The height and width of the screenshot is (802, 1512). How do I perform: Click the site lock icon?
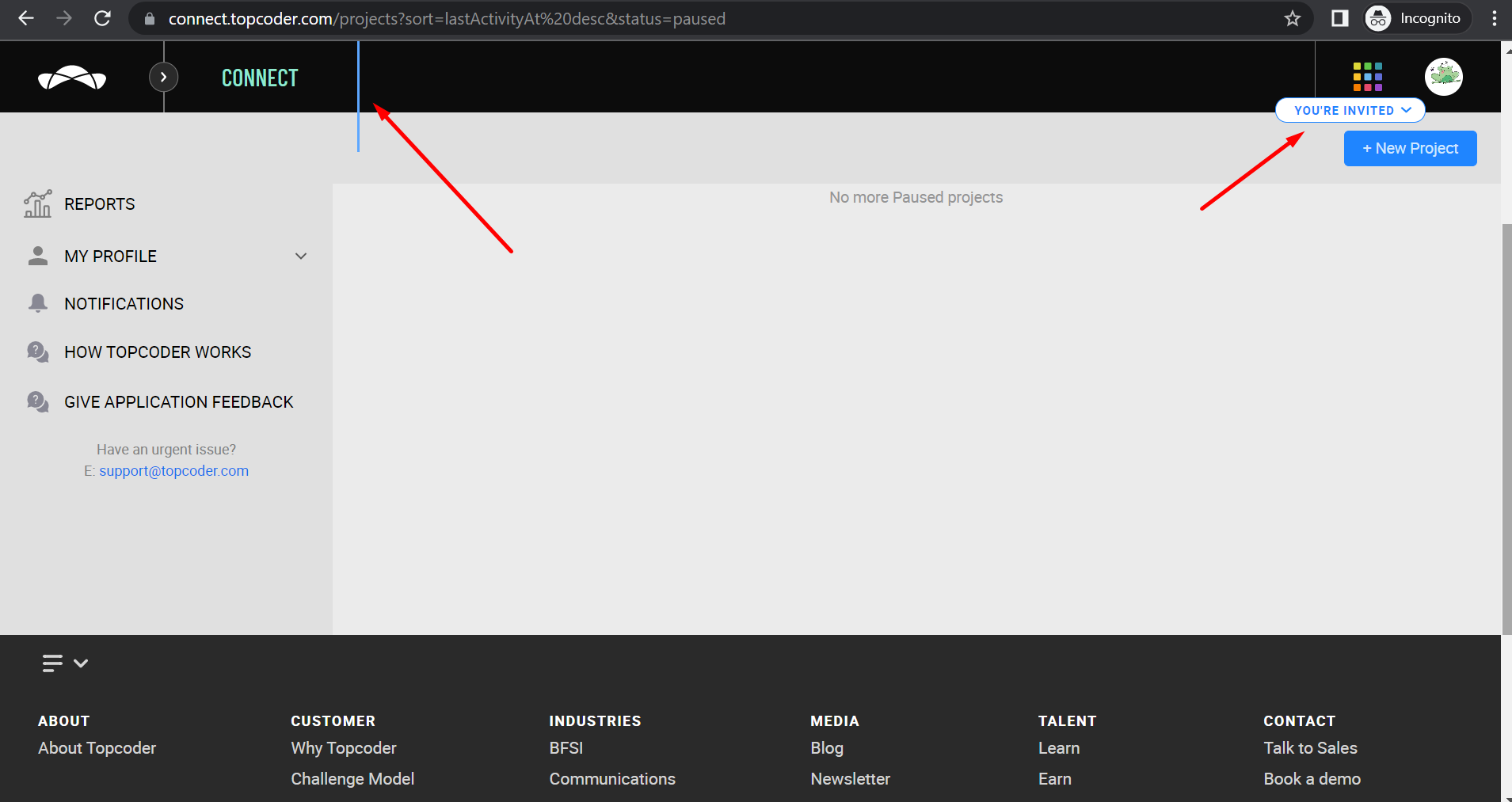pos(150,19)
